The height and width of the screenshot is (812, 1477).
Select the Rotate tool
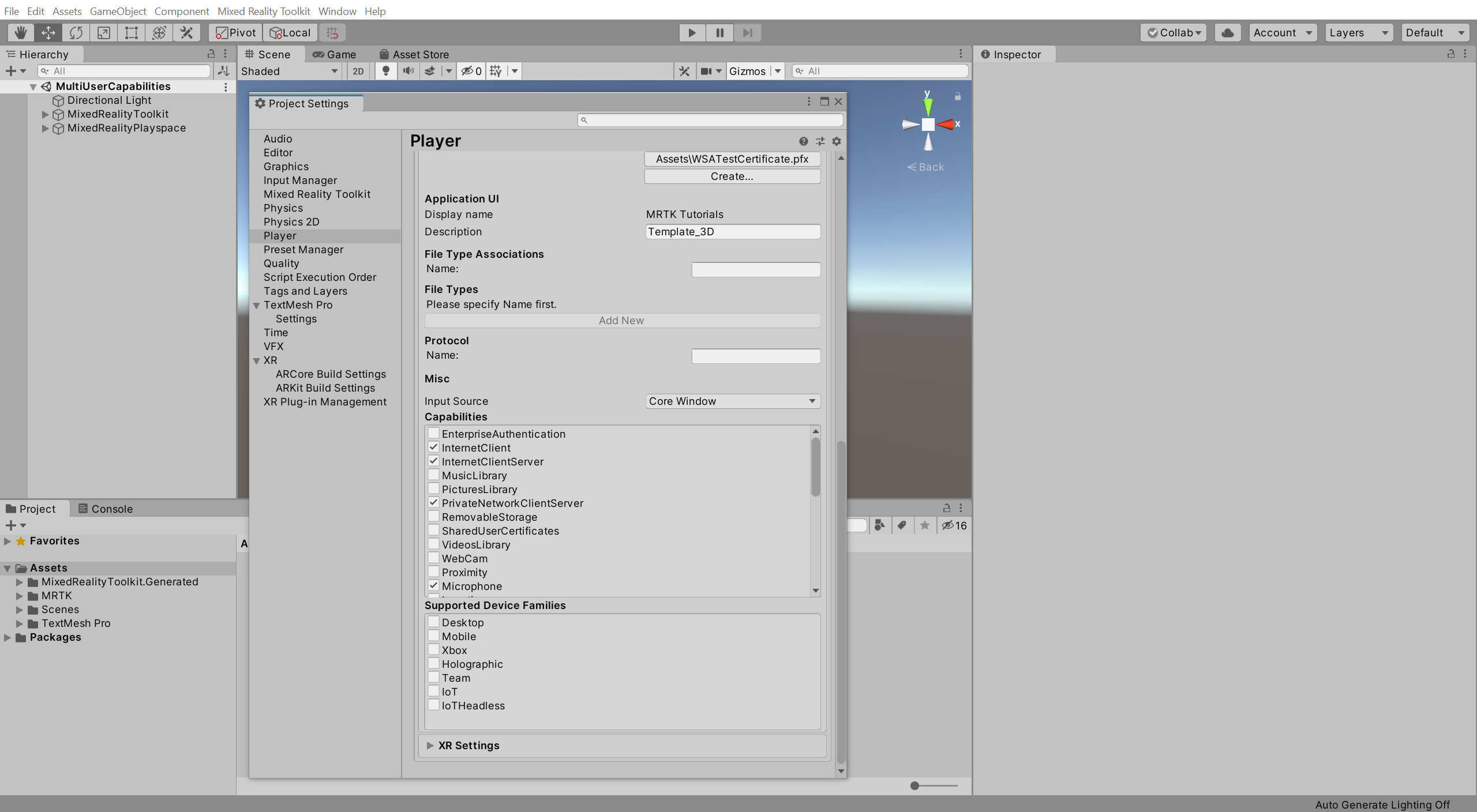click(76, 32)
